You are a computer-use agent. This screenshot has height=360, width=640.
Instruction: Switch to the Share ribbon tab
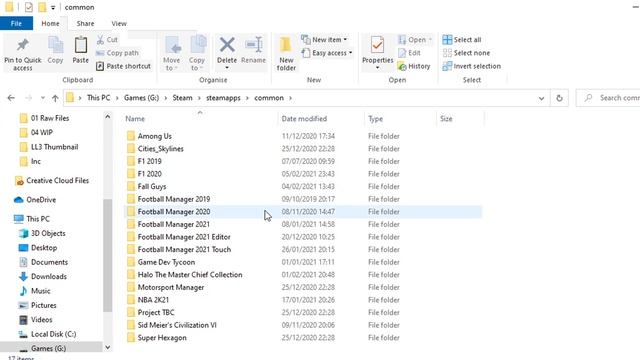(85, 23)
